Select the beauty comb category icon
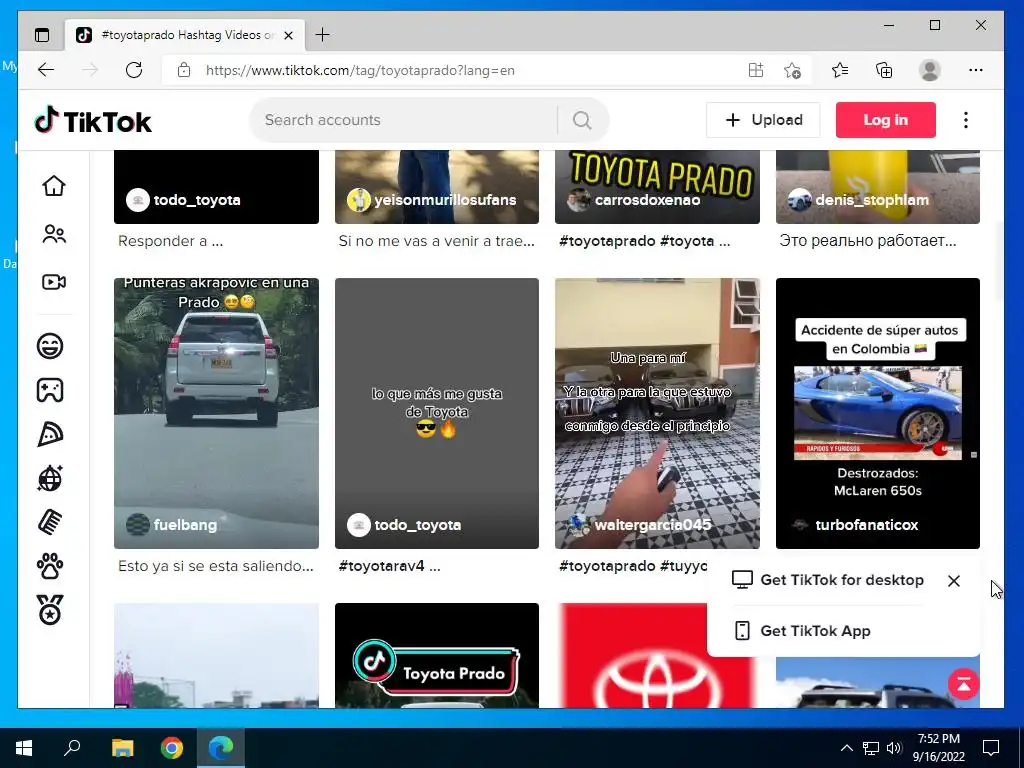Screen dimensions: 1024x768 pos(50,522)
